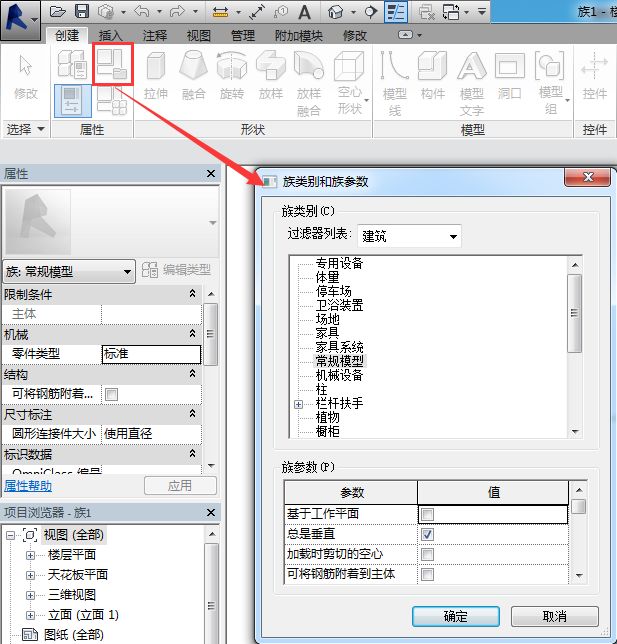The image size is (617, 644).
Task: Click the 确定 button in the dialog
Action: click(x=456, y=616)
